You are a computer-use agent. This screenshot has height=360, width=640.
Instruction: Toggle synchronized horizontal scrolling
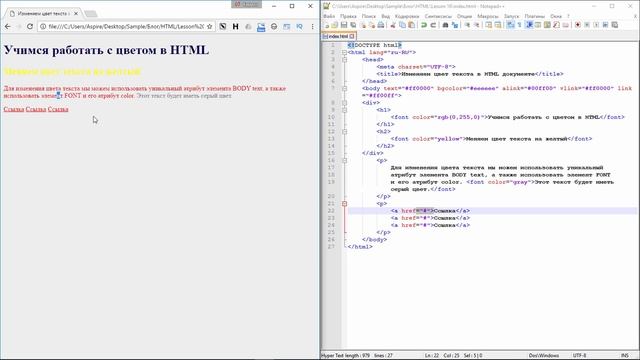[x=498, y=25]
